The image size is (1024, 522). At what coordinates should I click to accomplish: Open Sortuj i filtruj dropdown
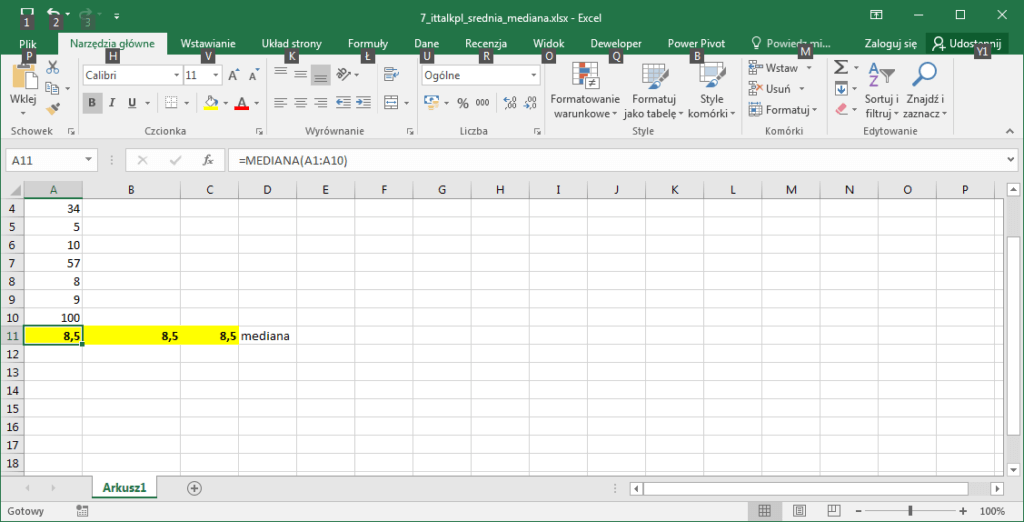point(882,90)
